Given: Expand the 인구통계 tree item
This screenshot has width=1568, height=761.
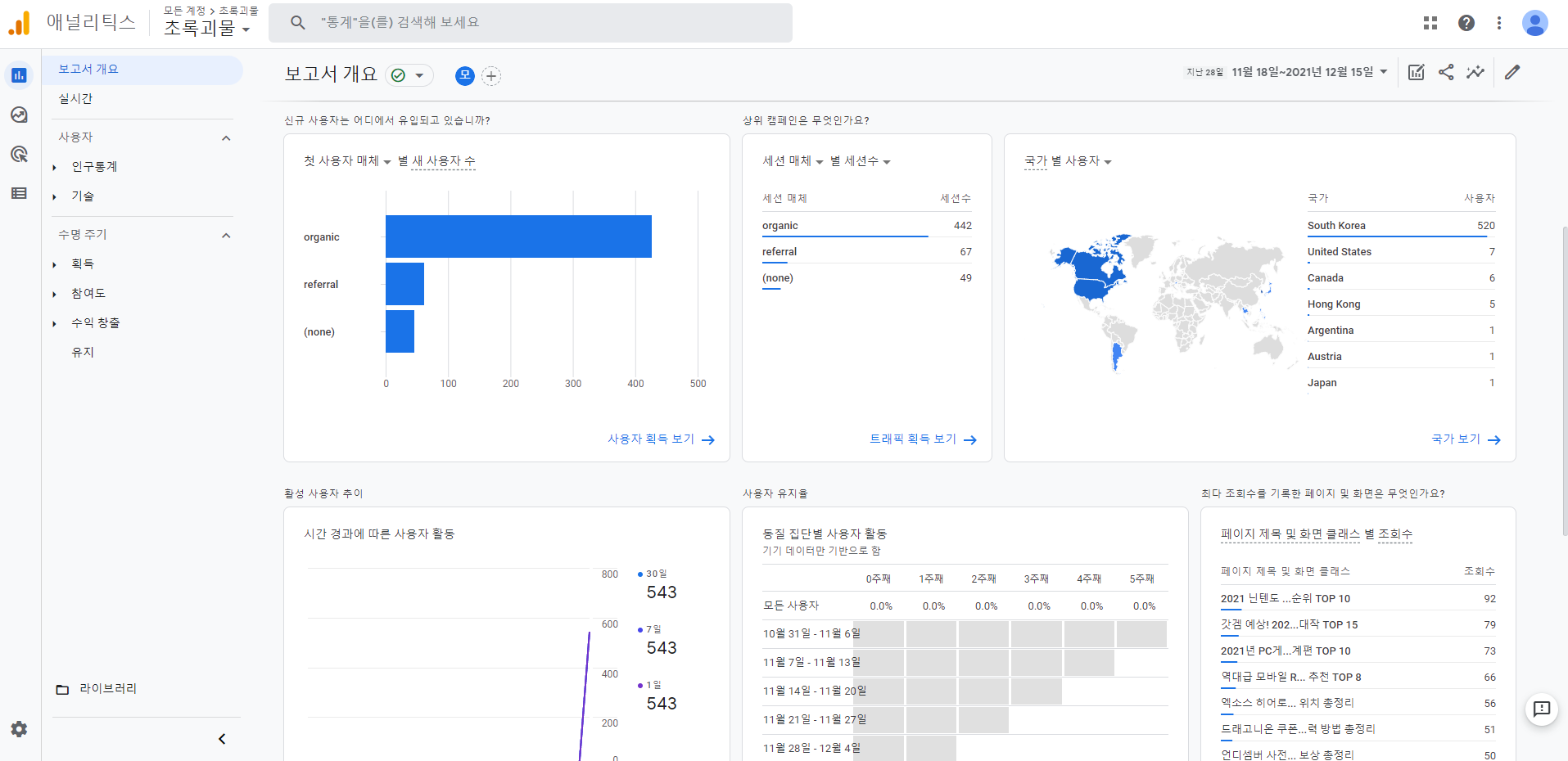Looking at the screenshot, I should pos(55,168).
